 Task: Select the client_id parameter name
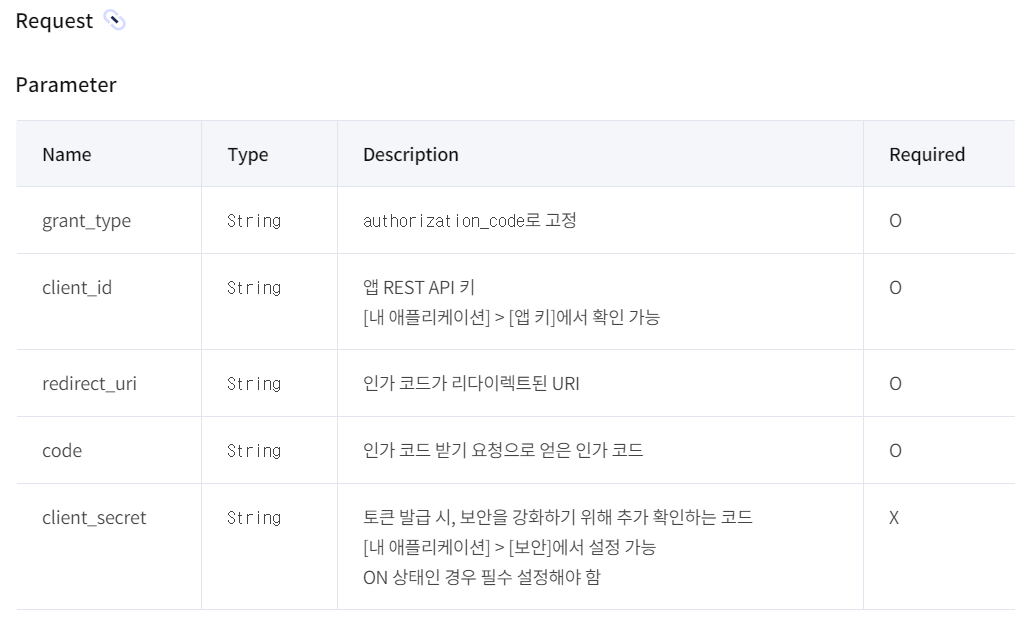[x=77, y=288]
